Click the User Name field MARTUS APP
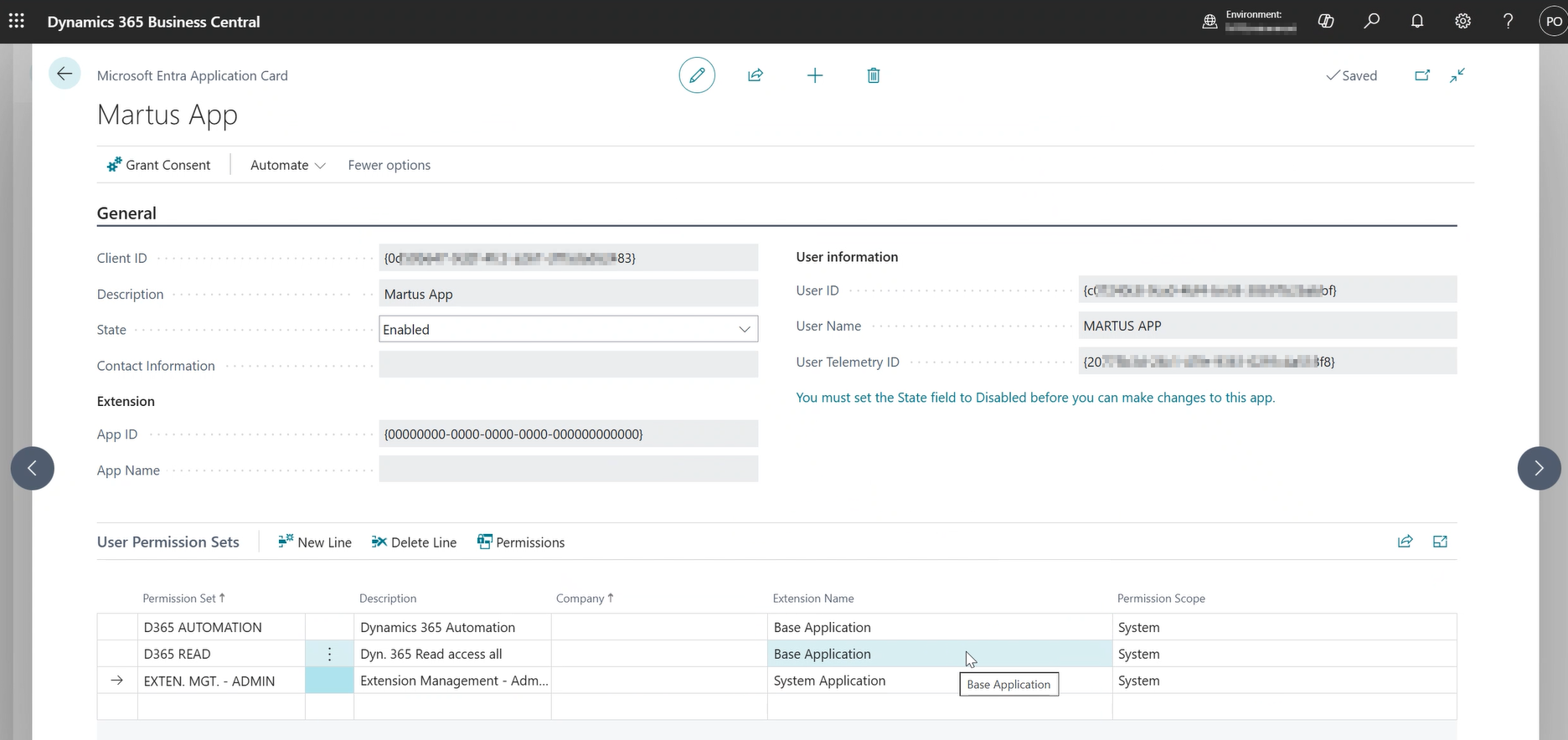Screen dimensions: 1568x740 click(x=1268, y=326)
